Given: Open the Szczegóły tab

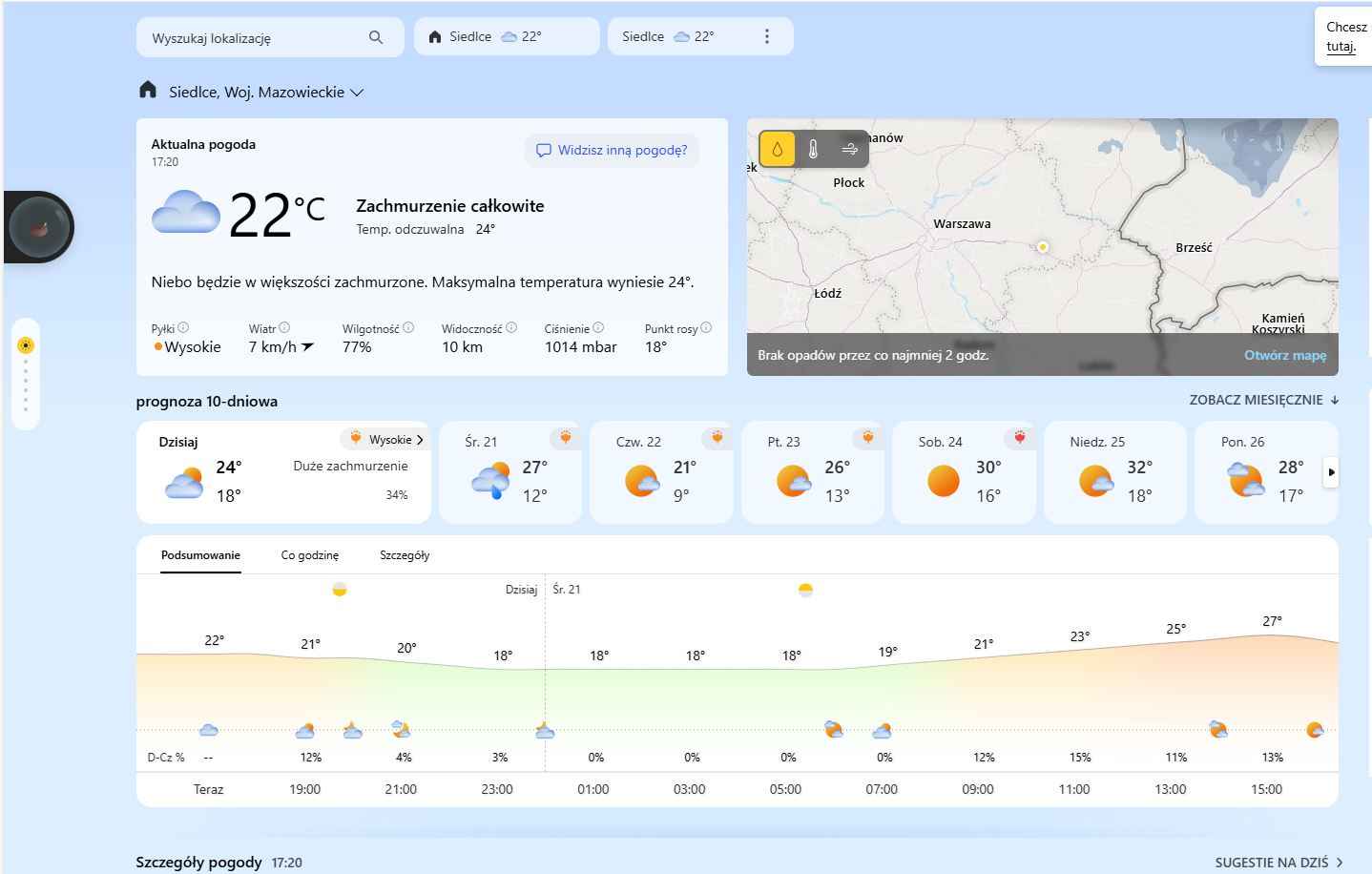Looking at the screenshot, I should tap(405, 555).
